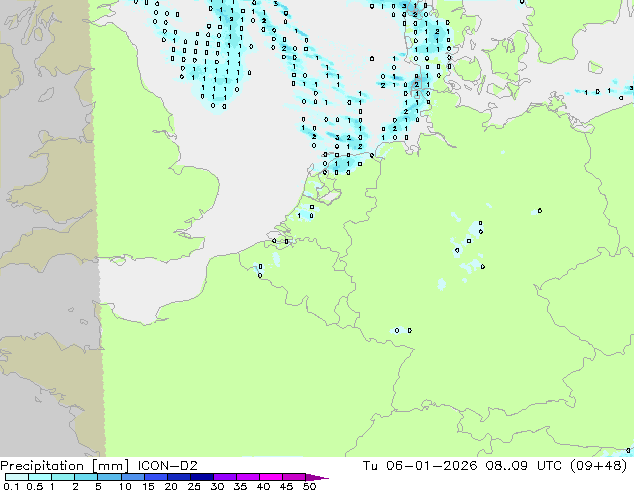Click the legend value '20'

click(171, 486)
